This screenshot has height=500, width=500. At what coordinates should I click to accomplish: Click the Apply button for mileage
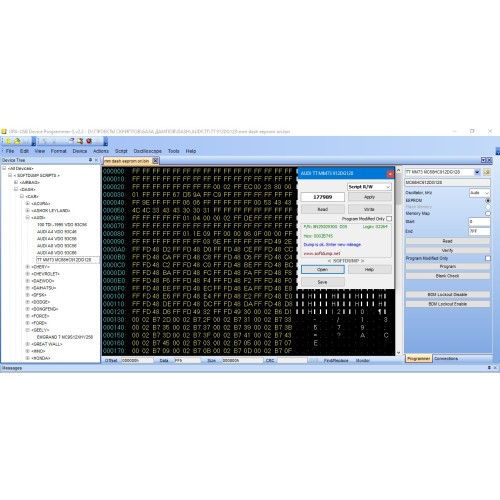369,197
